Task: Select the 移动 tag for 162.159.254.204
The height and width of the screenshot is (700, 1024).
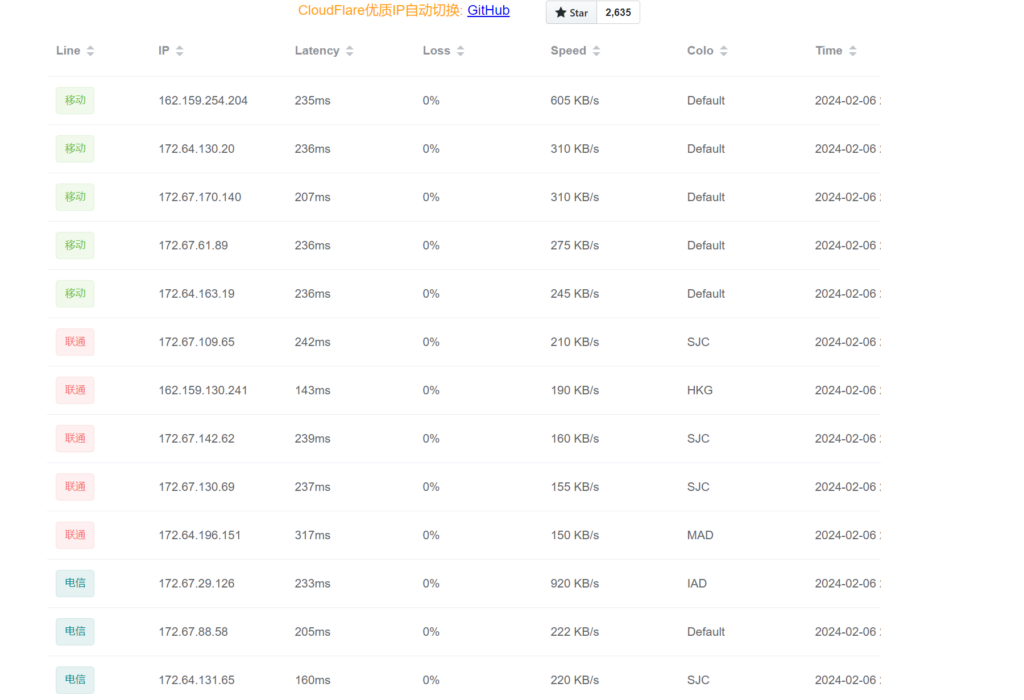Action: pos(75,101)
